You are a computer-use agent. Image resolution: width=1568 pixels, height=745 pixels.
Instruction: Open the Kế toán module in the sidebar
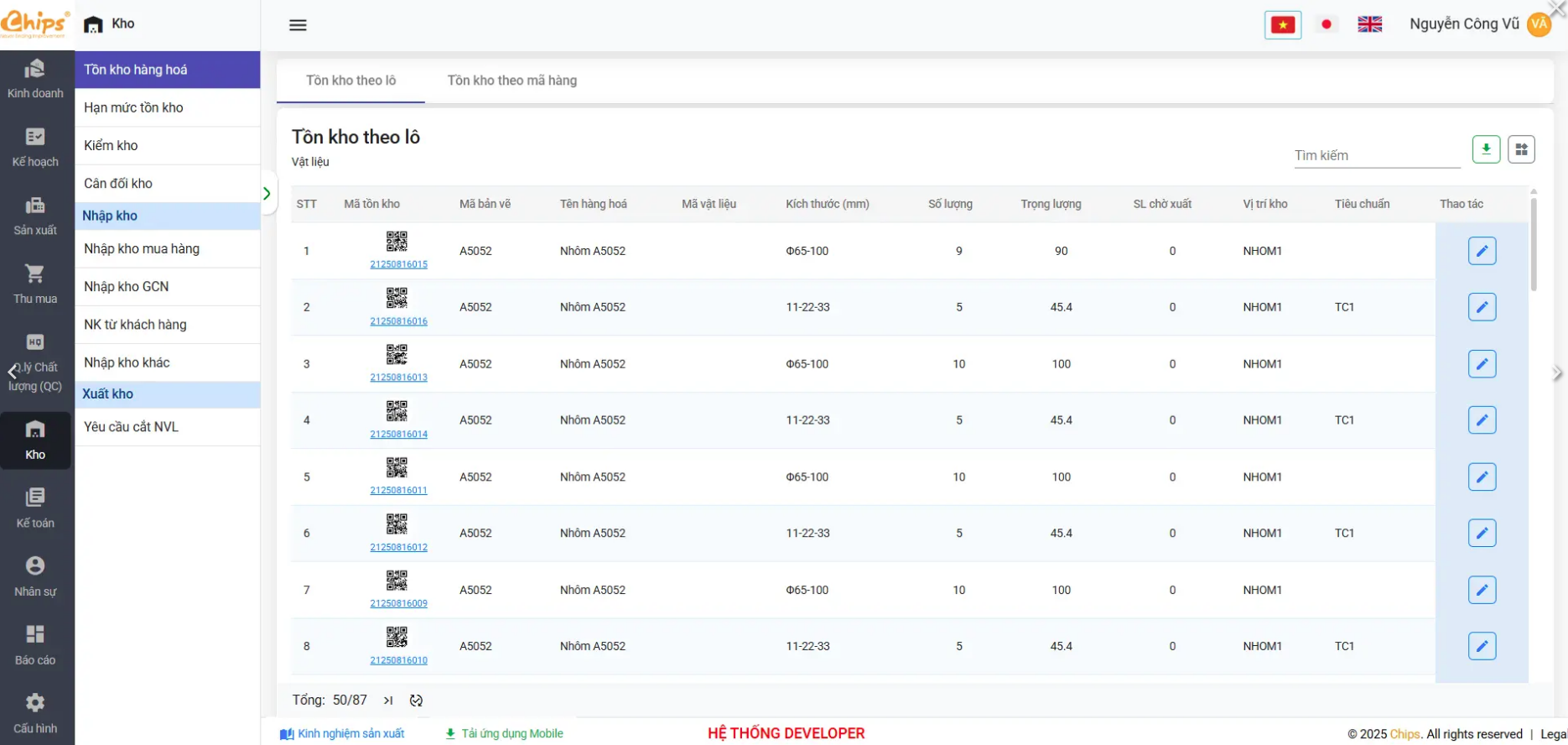tap(35, 508)
